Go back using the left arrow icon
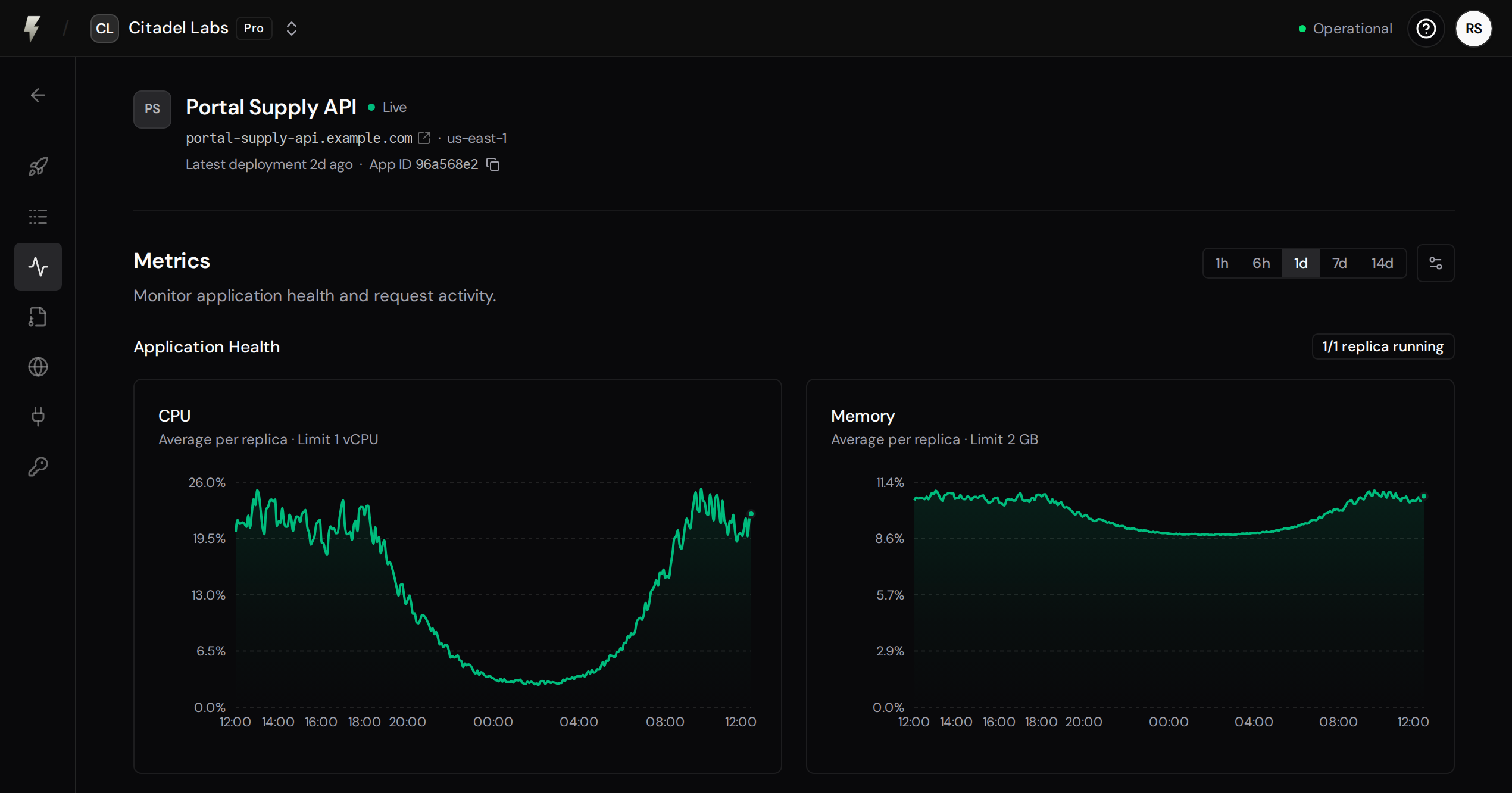This screenshot has width=1512, height=793. 38,95
